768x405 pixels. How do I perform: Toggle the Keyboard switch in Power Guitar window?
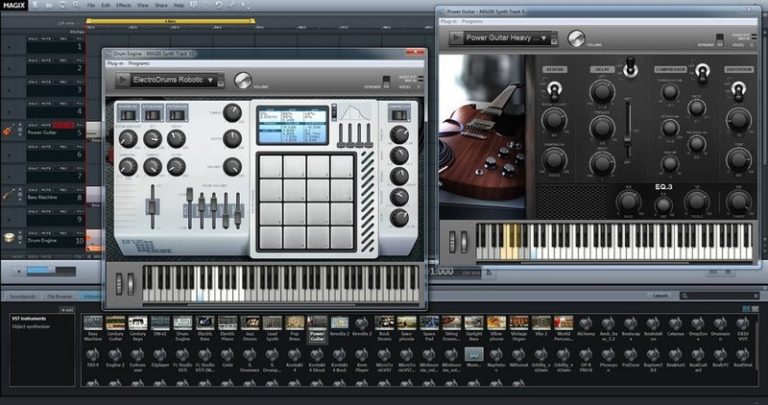click(x=719, y=39)
